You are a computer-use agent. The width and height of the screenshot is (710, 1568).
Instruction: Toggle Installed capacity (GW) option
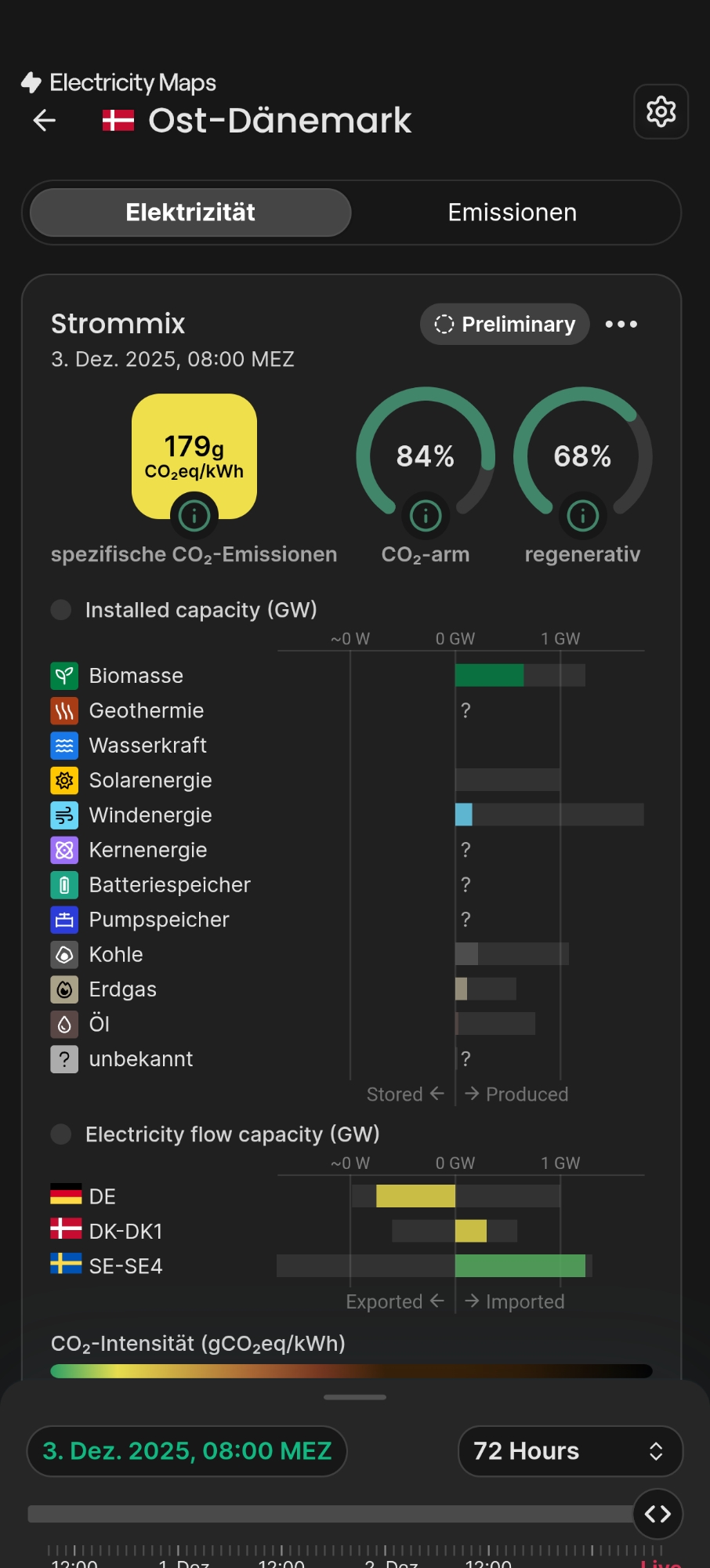tap(61, 609)
